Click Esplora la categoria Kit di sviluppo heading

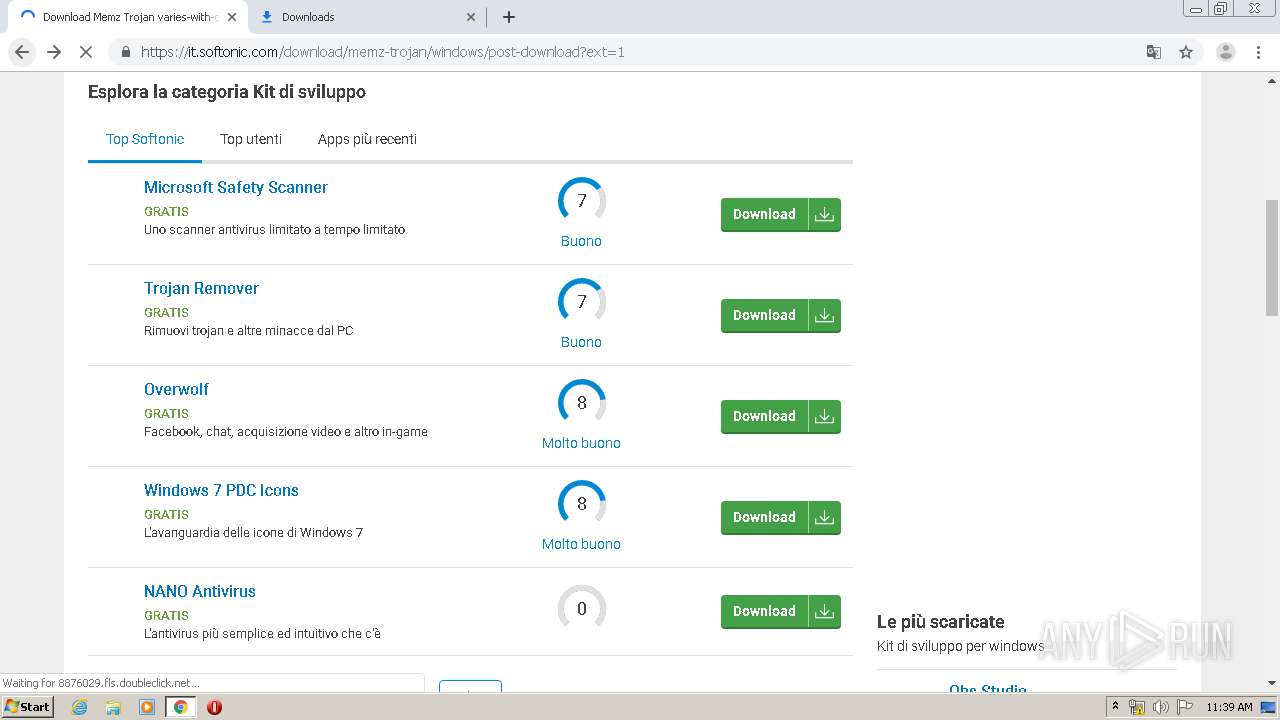(227, 92)
